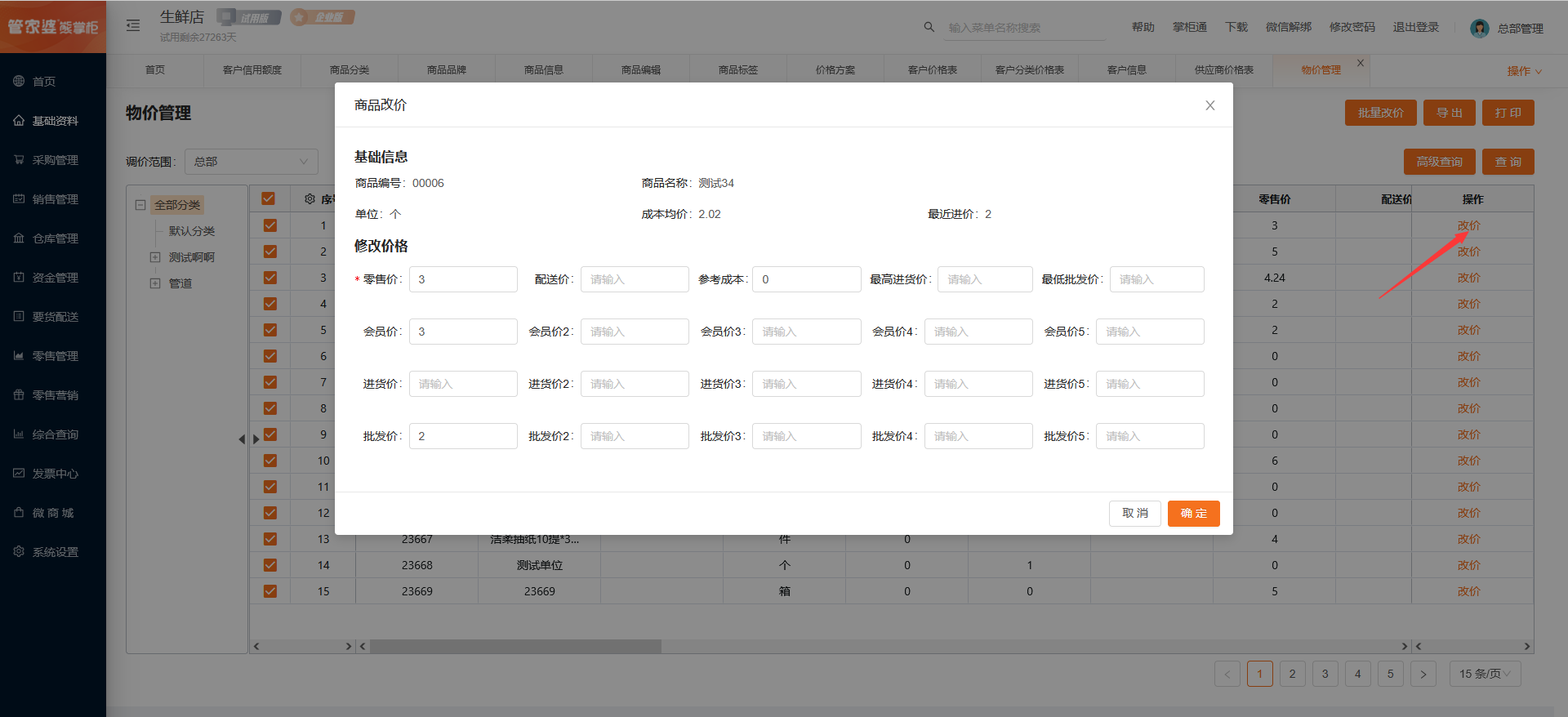The width and height of the screenshot is (1568, 717).
Task: Click right arrow of the fixed-column scrollbar
Action: pyautogui.click(x=1526, y=646)
